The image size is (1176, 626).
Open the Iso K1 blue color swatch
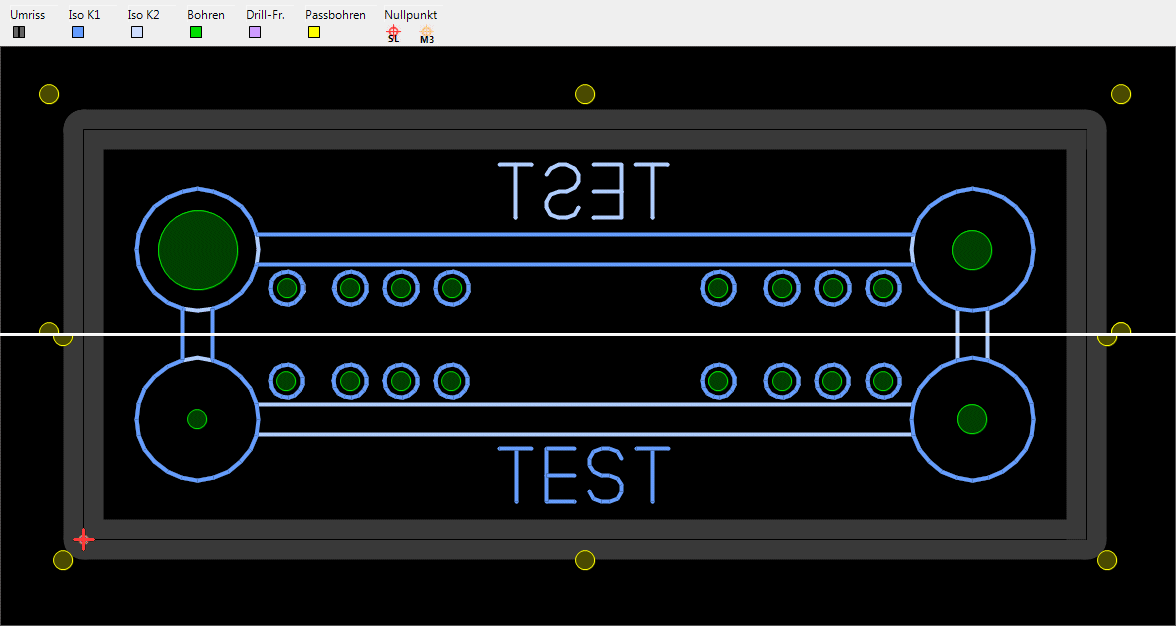click(x=78, y=32)
